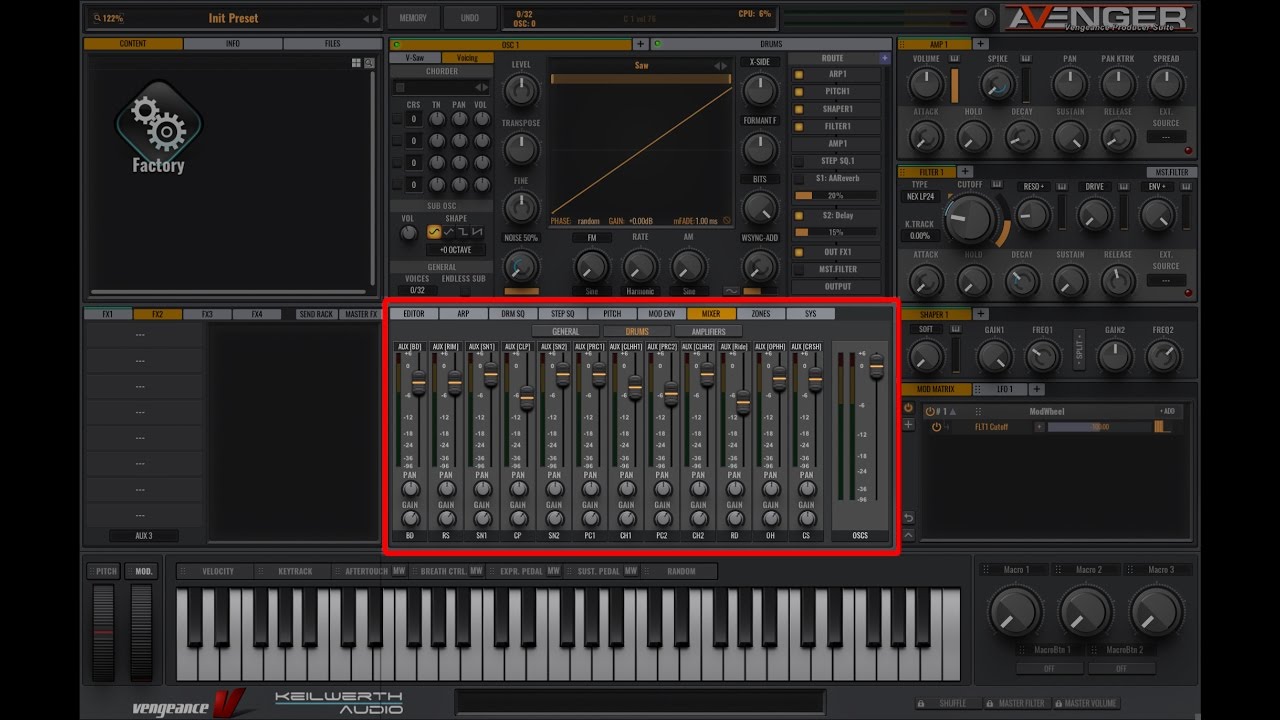Open the BITS parameter dropdown
Screen dimensions: 1280x720
[760, 179]
